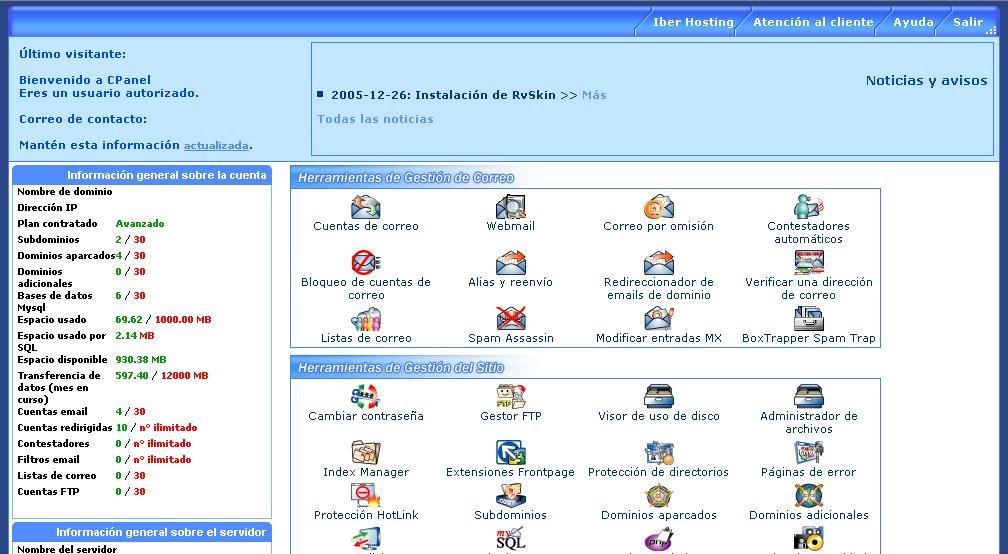The image size is (1008, 554).
Task: Open the Páginas de error icon
Action: click(x=809, y=452)
